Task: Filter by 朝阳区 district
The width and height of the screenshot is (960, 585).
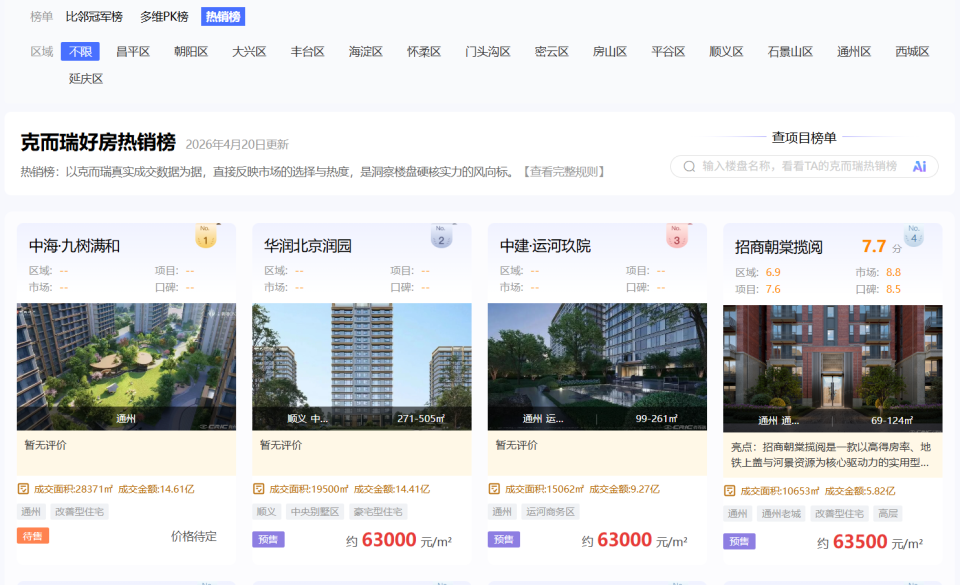Action: coord(191,51)
